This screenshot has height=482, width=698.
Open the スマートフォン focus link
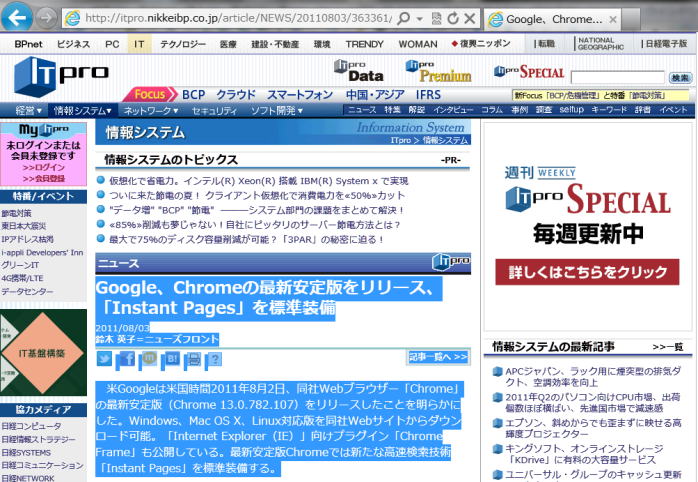pos(300,95)
